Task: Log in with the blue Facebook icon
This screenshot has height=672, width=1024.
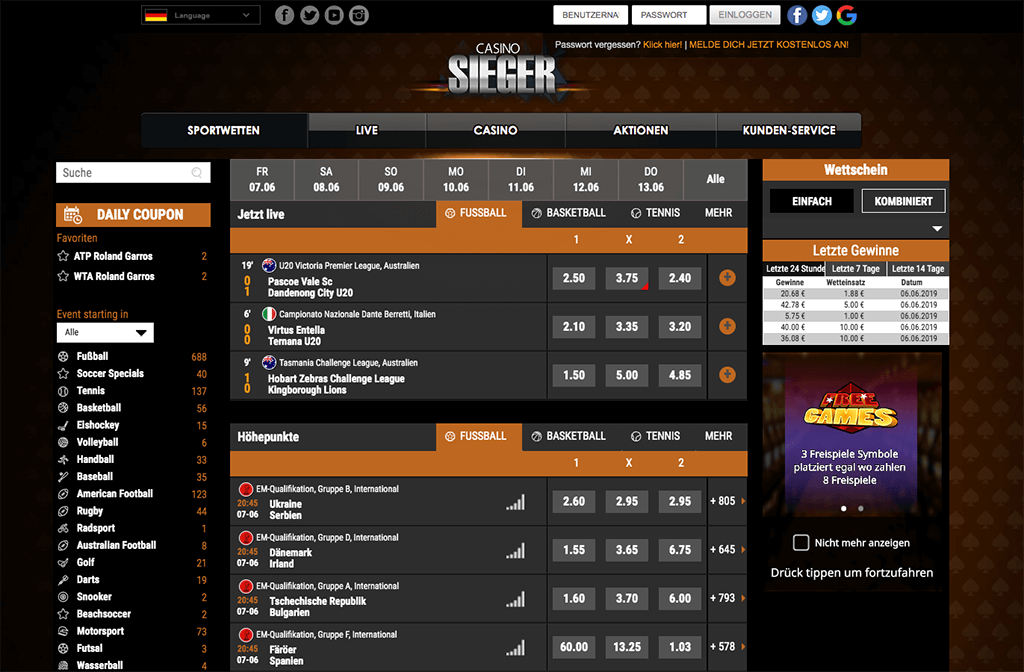Action: tap(797, 15)
